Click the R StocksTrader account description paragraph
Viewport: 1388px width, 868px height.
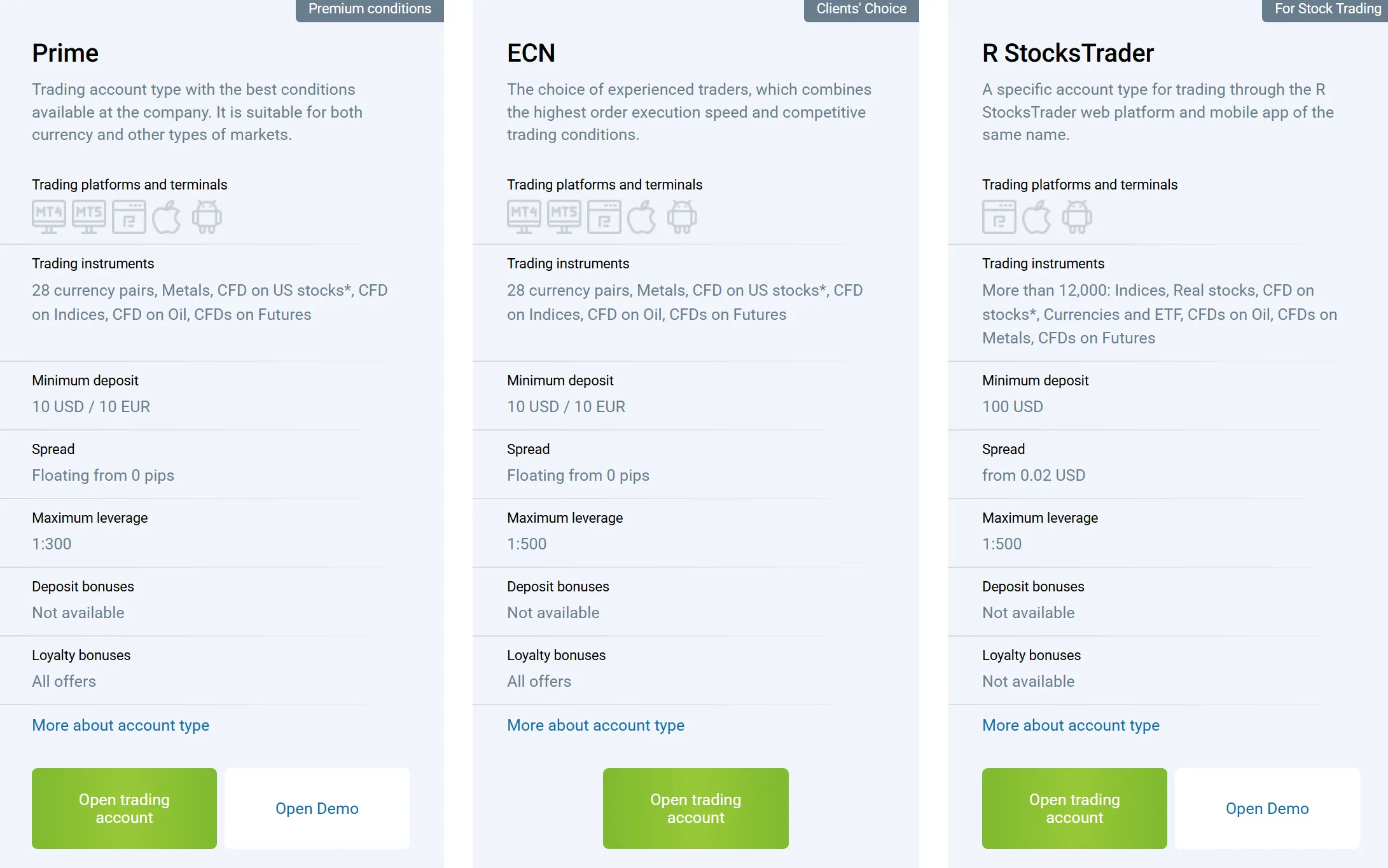[x=1158, y=112]
